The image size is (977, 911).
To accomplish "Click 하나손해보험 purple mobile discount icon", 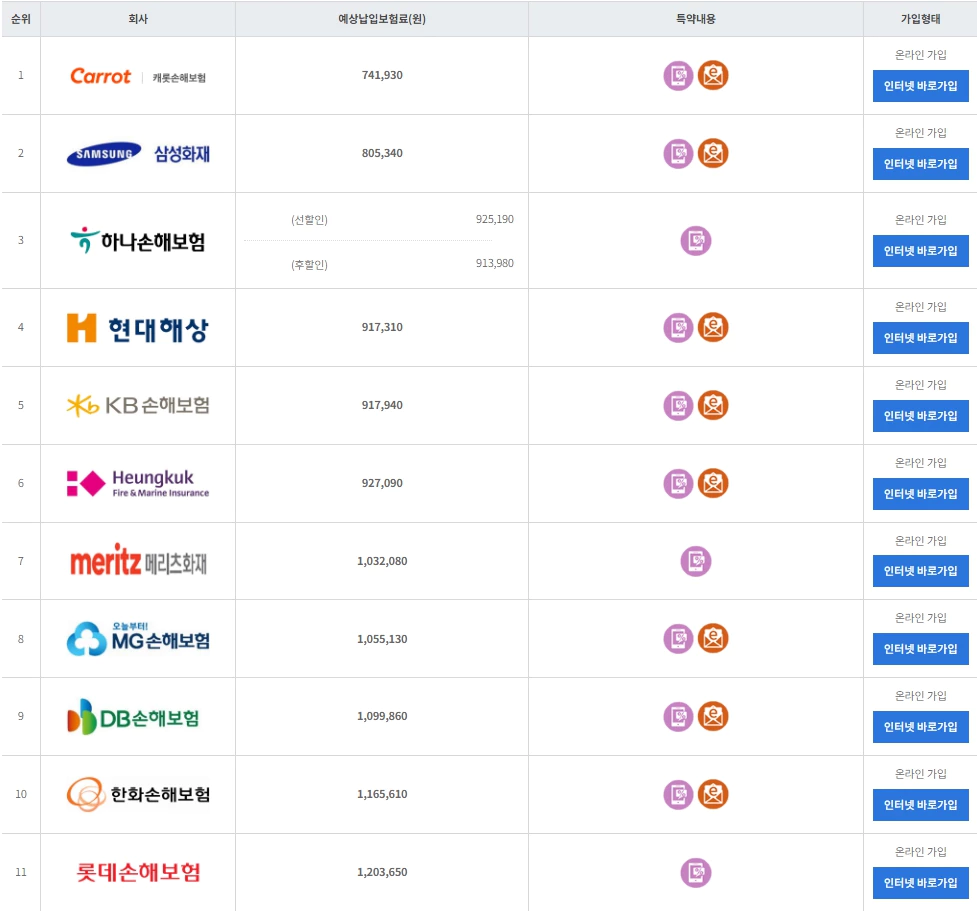I will [x=695, y=241].
